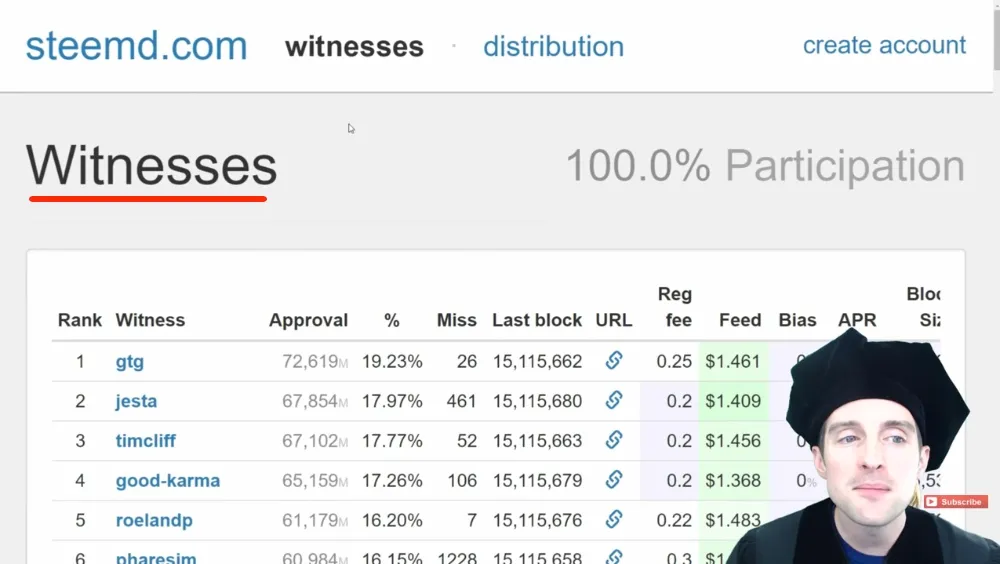Click the APR column header

tap(857, 320)
